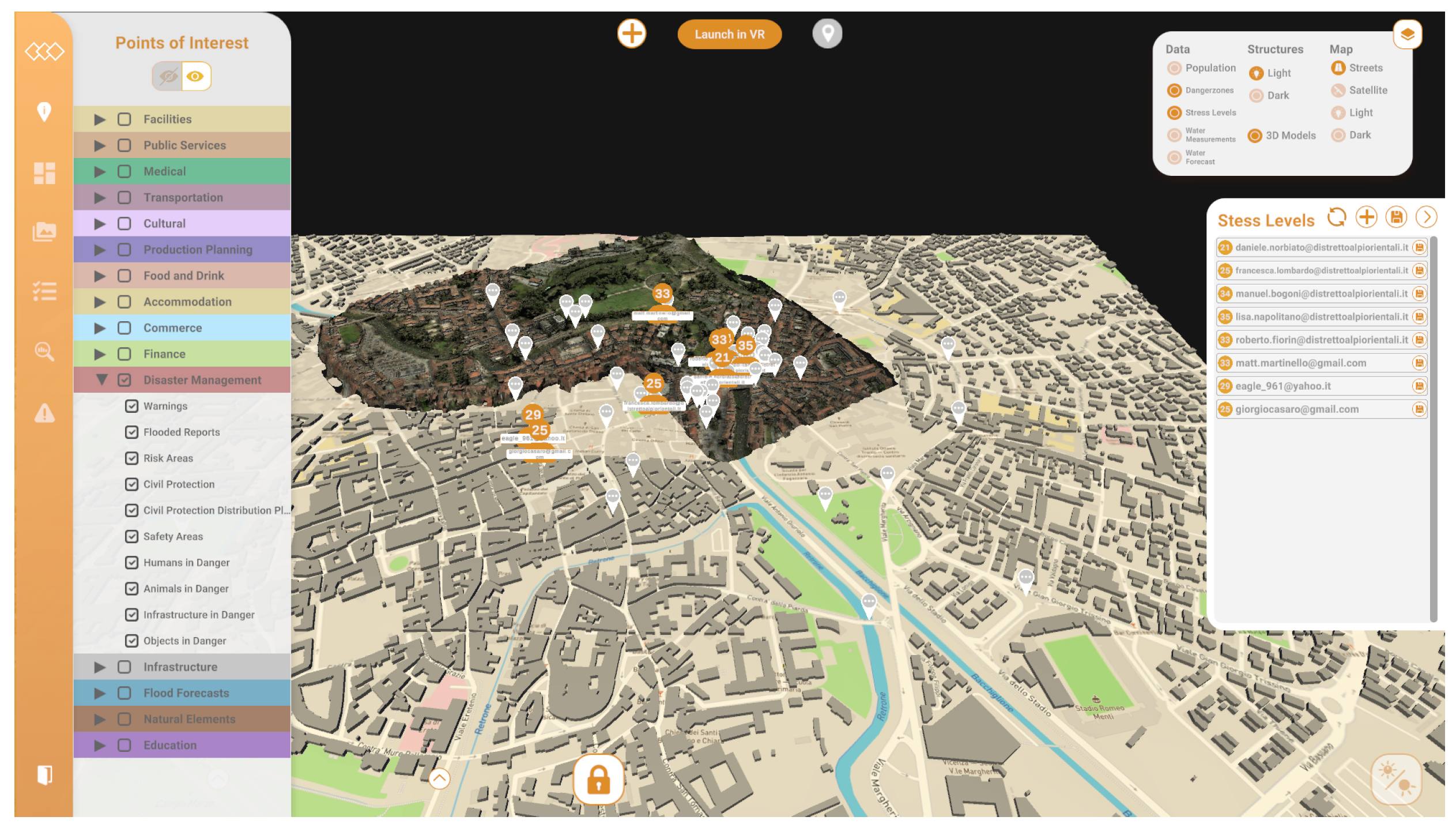Expand the Medical category
This screenshot has width=1456, height=828.
tap(100, 172)
